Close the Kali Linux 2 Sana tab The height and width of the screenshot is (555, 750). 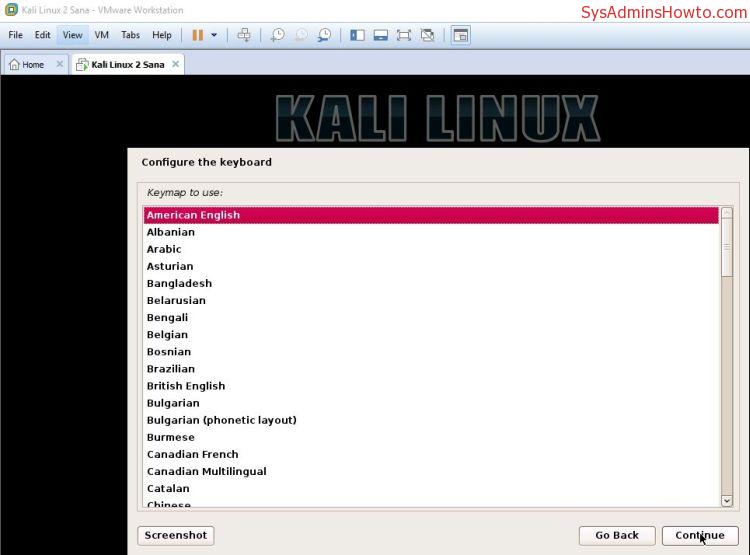pos(176,64)
